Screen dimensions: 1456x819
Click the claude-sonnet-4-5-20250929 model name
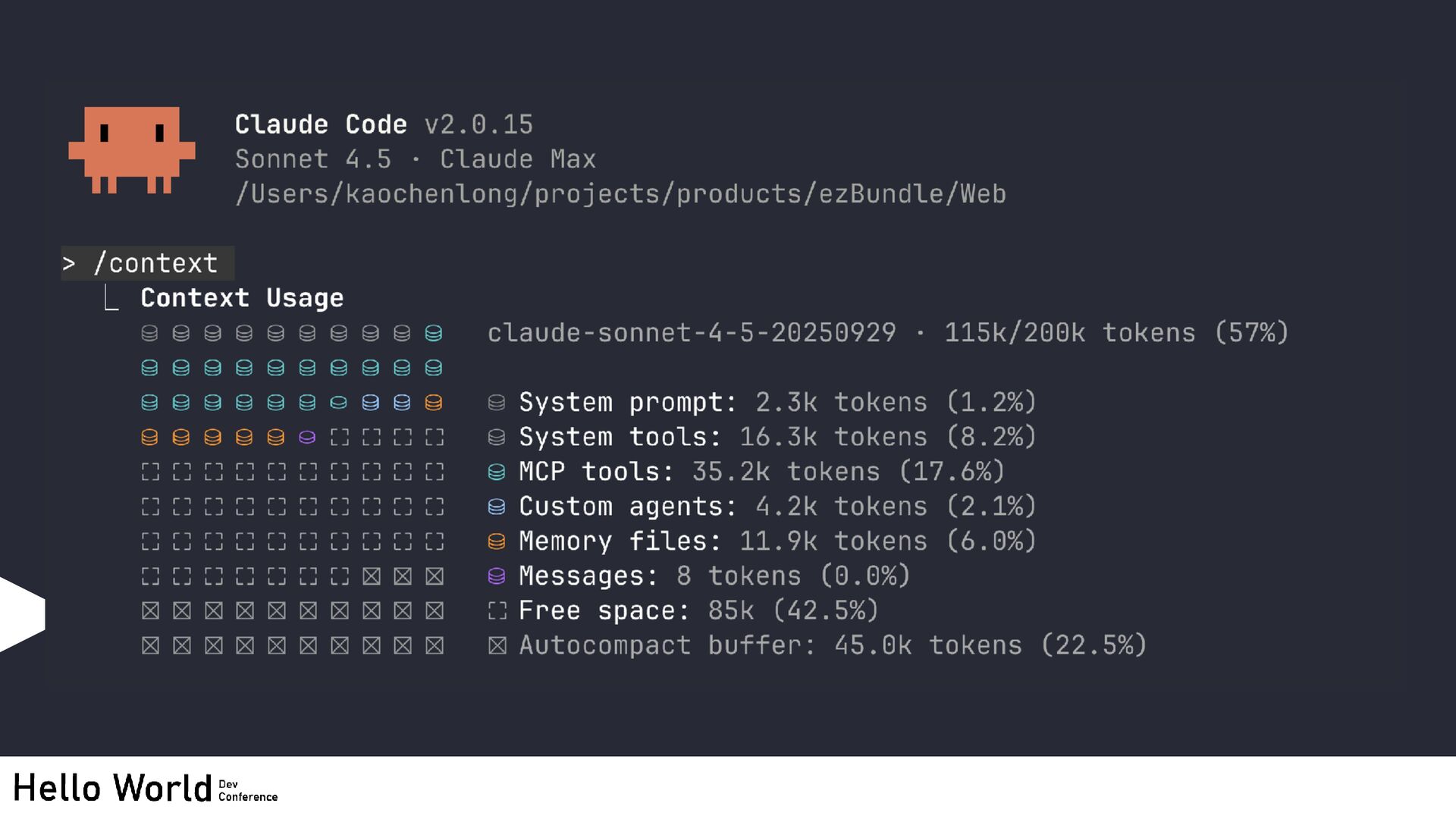click(692, 333)
